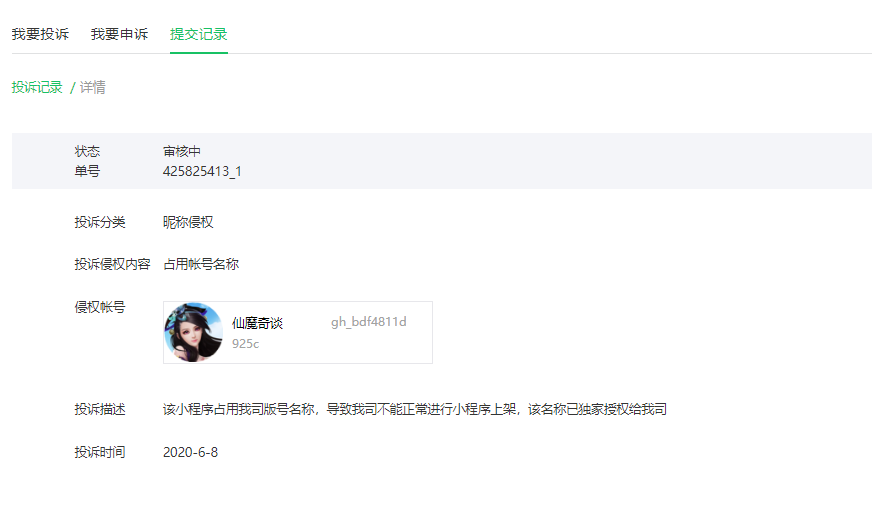
Task: Select the 提交记录 tab
Action: [199, 34]
